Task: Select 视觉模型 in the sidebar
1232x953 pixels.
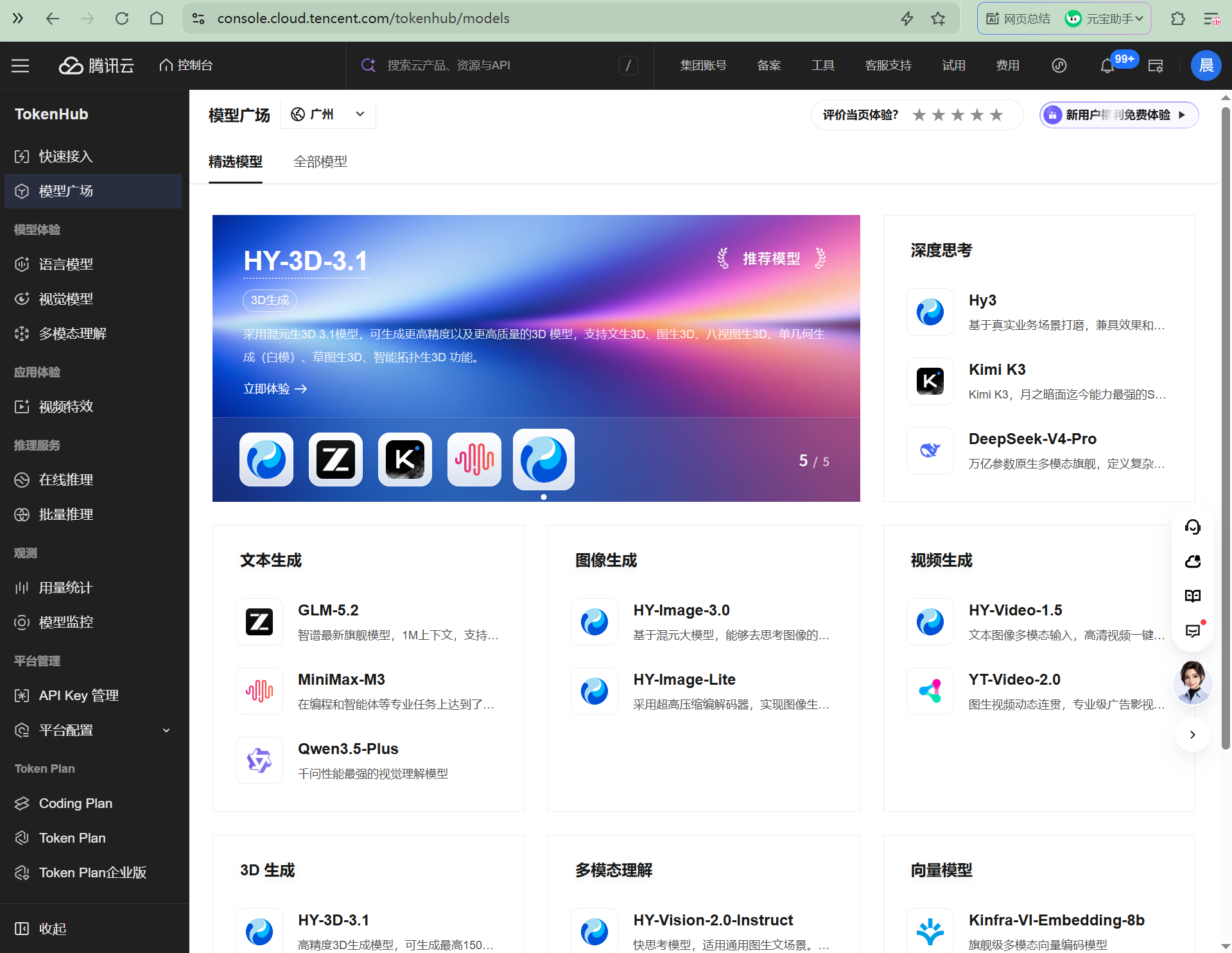Action: tap(93, 299)
